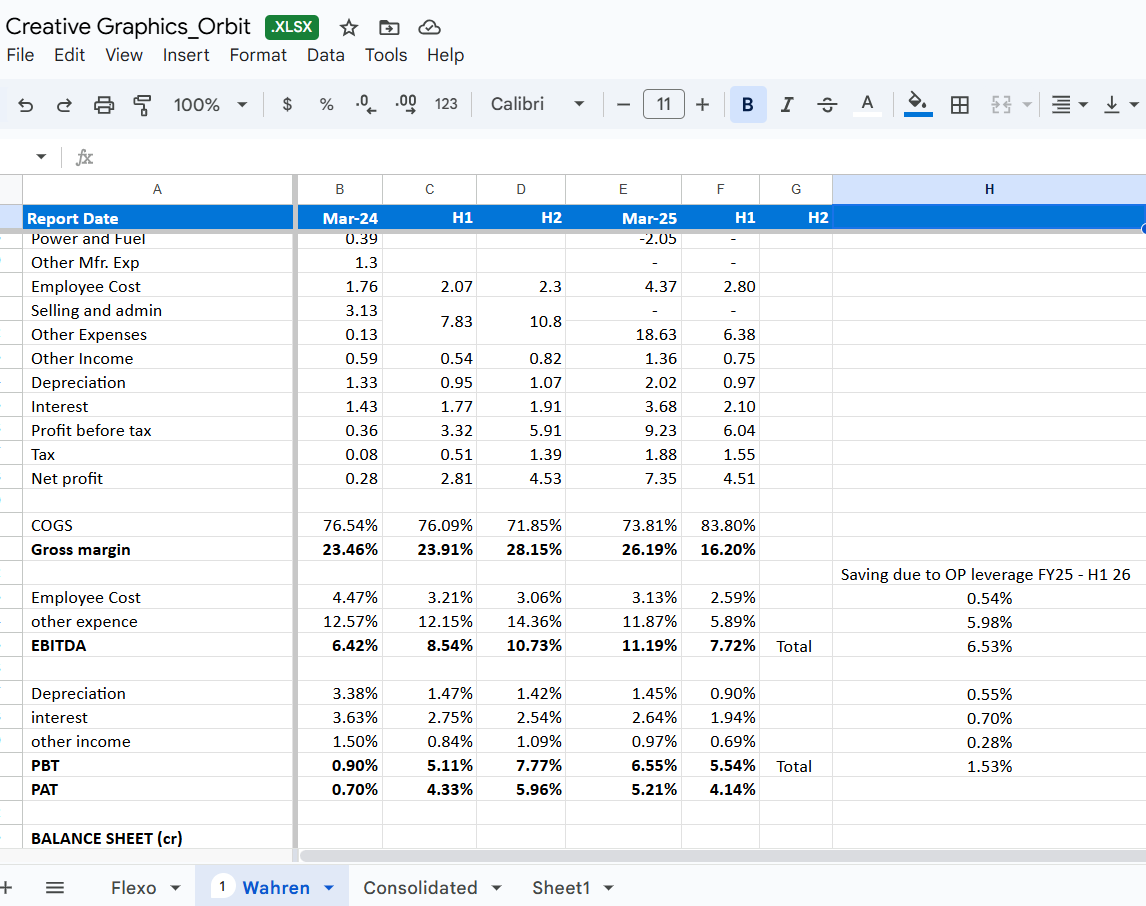The width and height of the screenshot is (1146, 906).
Task: Toggle Bold formatting
Action: tap(748, 104)
